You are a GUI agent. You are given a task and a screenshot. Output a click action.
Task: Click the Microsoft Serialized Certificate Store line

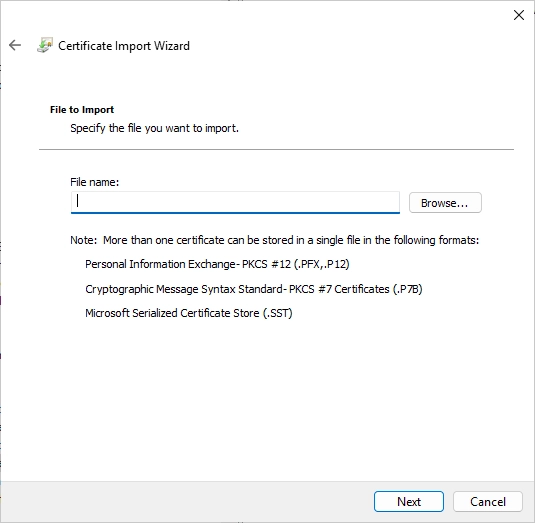pos(189,313)
